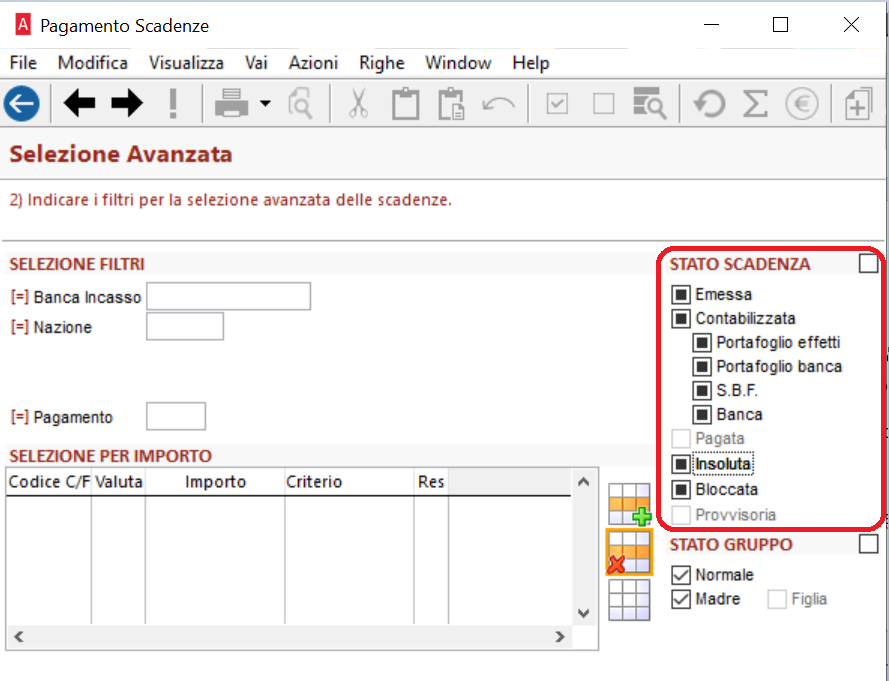Viewport: 889px width, 681px height.
Task: Click the circular refresh arrow icon
Action: point(709,104)
